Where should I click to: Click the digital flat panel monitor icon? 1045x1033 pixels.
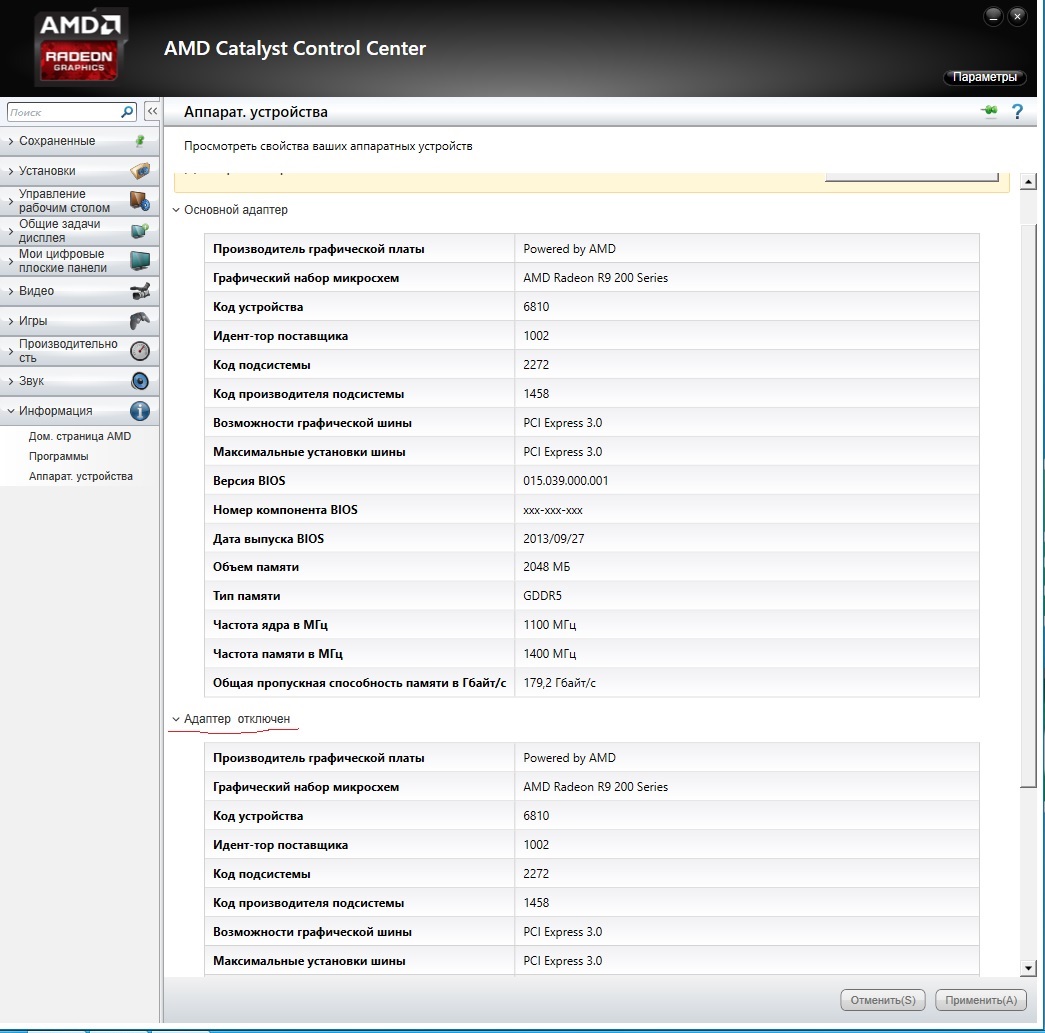tap(140, 261)
